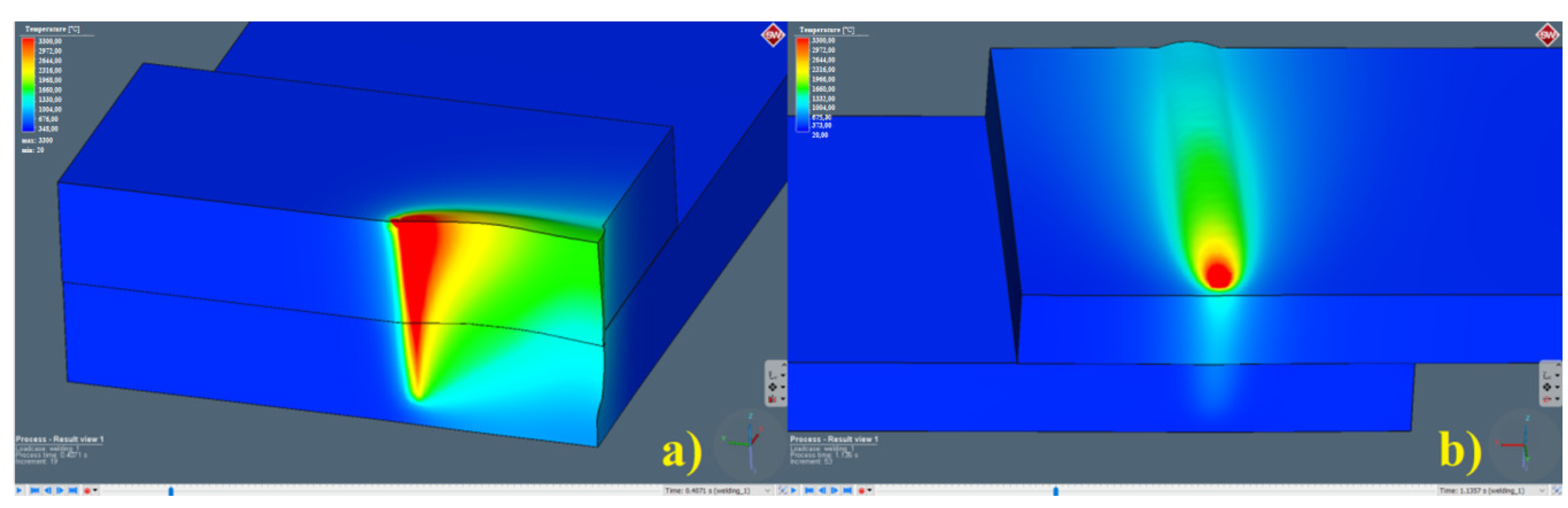Collapse the left view floating toolbar

tap(784, 365)
